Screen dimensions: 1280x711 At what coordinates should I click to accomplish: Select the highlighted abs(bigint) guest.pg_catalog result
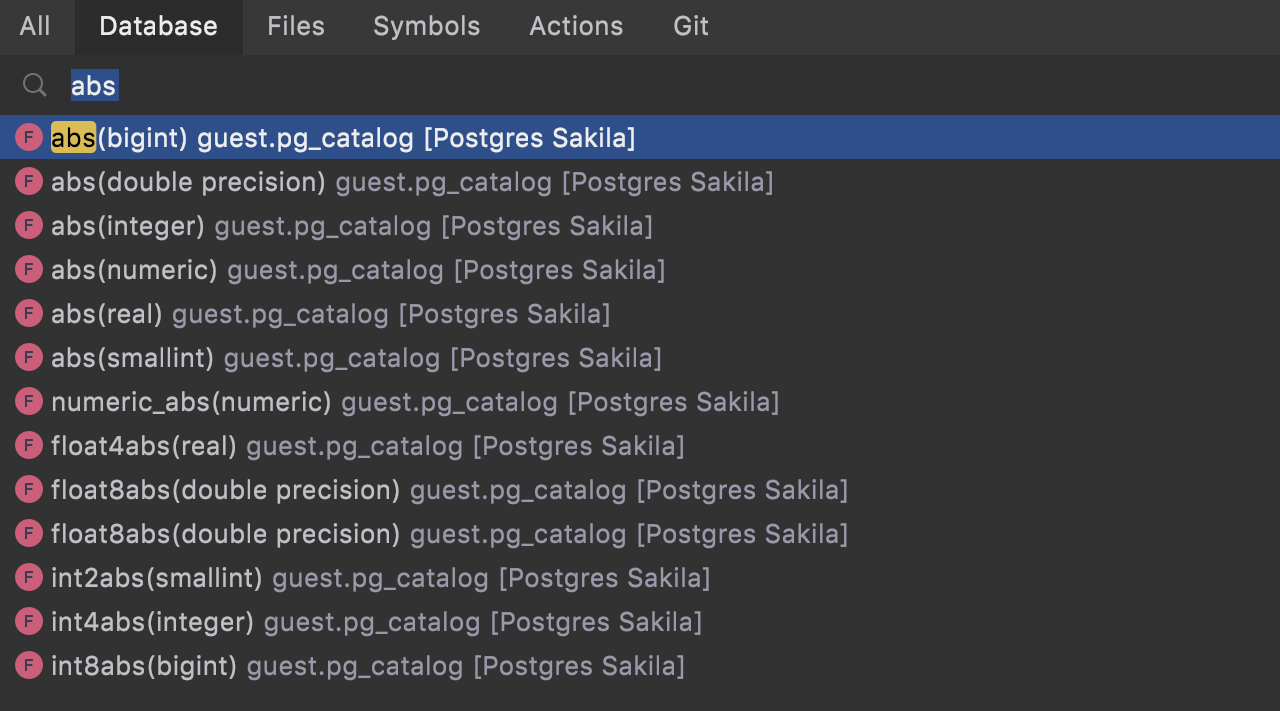click(343, 138)
